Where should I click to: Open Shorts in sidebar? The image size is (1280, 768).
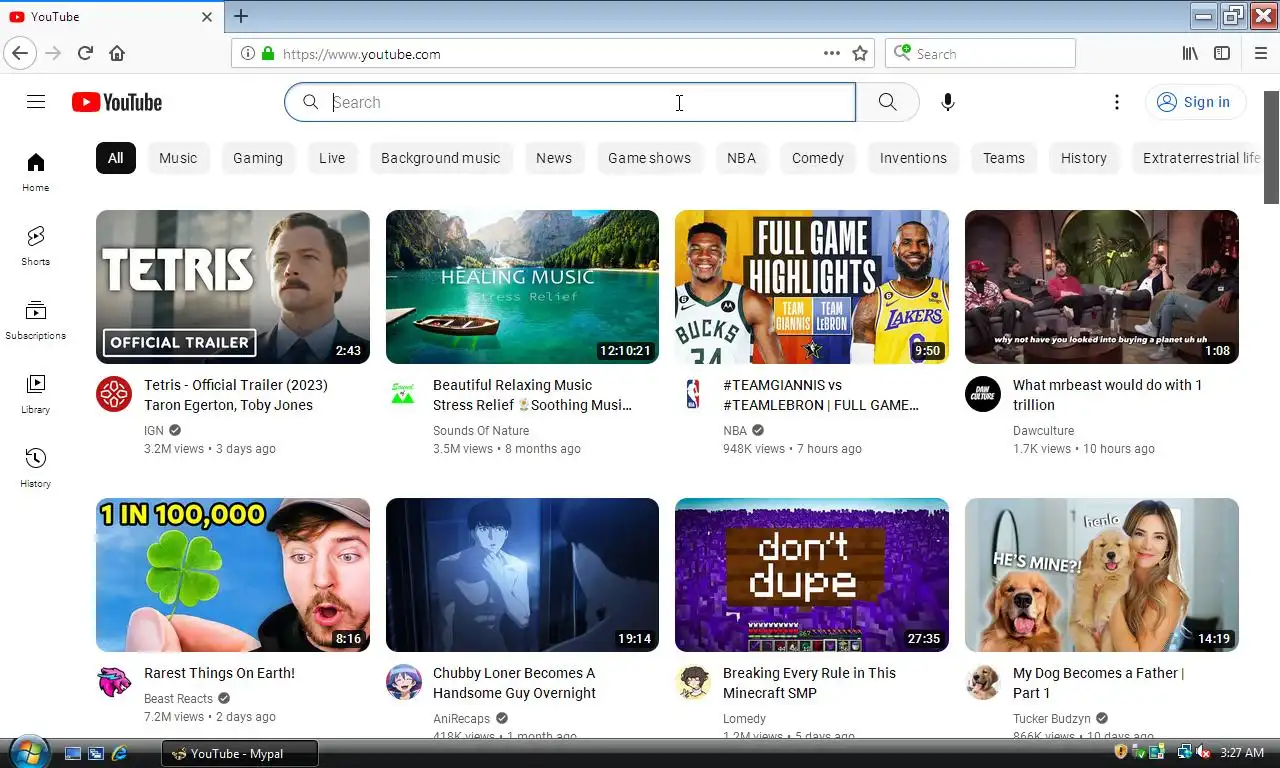pyautogui.click(x=36, y=246)
